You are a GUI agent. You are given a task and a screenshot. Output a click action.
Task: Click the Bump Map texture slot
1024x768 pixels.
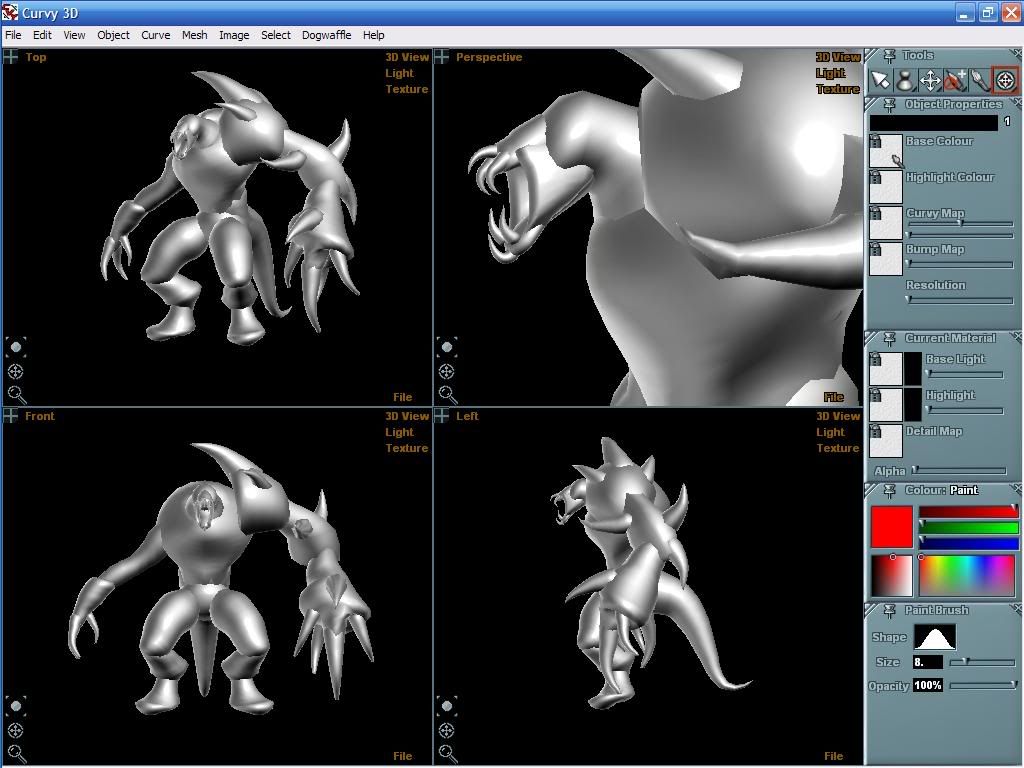click(886, 259)
